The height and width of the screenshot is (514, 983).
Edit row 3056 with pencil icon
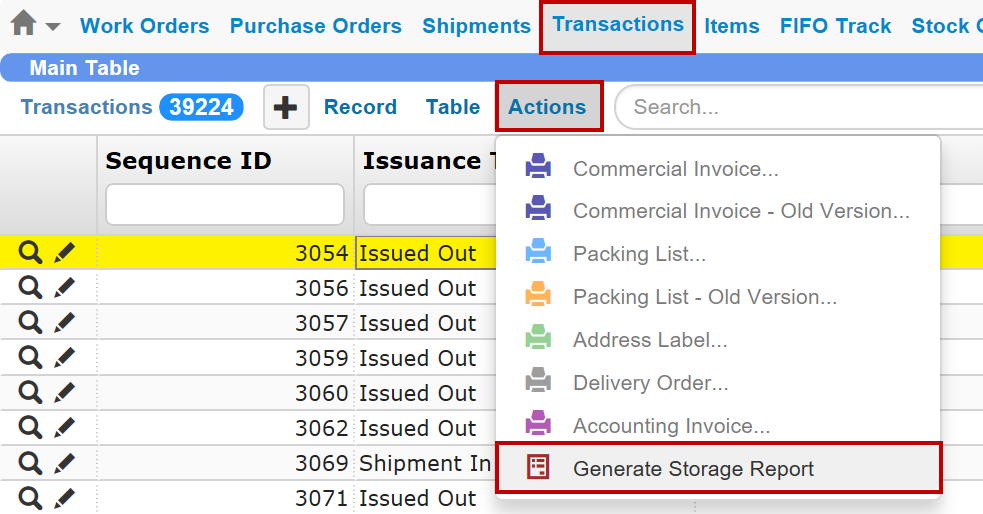click(64, 288)
